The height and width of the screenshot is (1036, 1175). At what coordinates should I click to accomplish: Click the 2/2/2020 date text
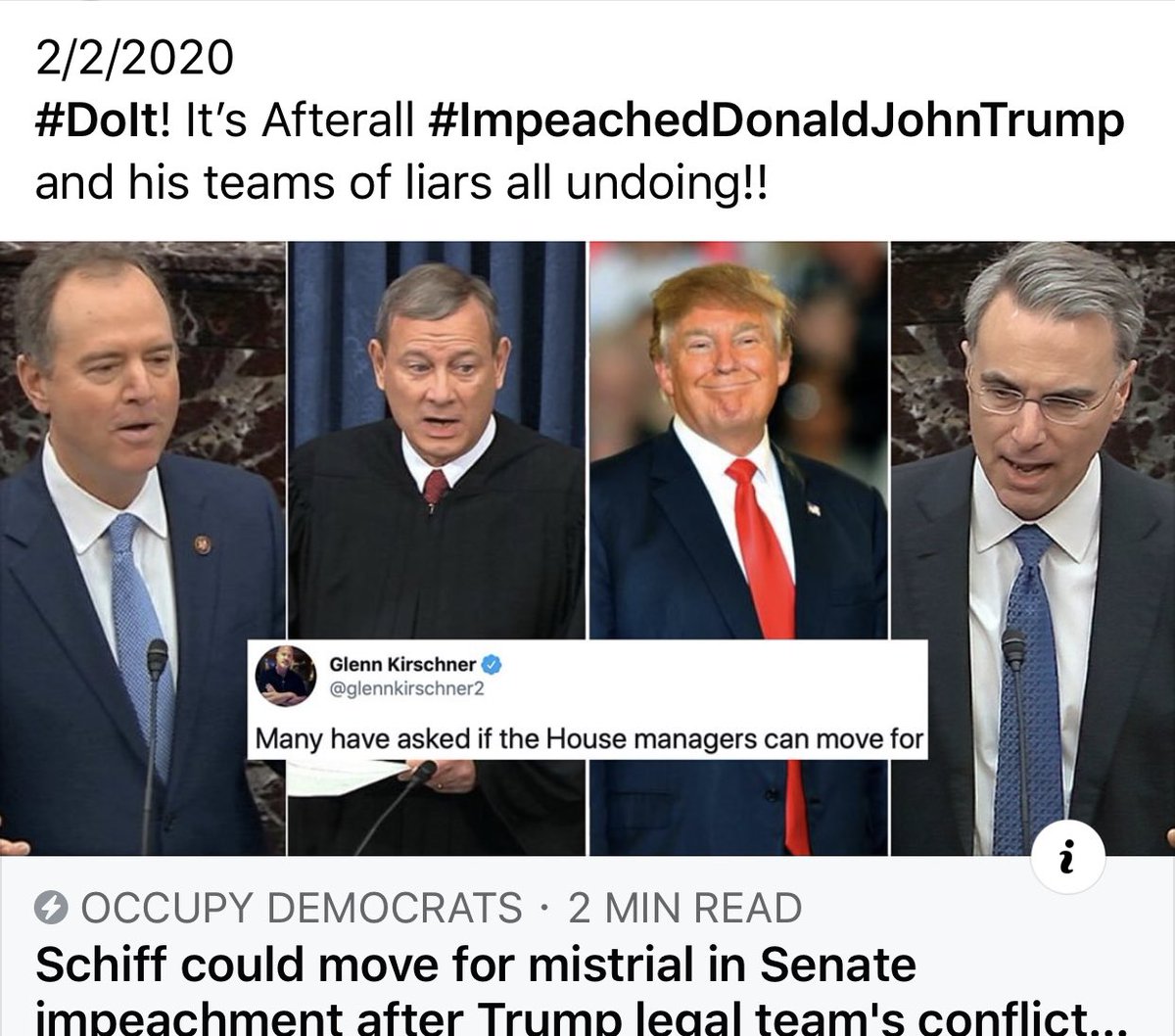click(135, 59)
